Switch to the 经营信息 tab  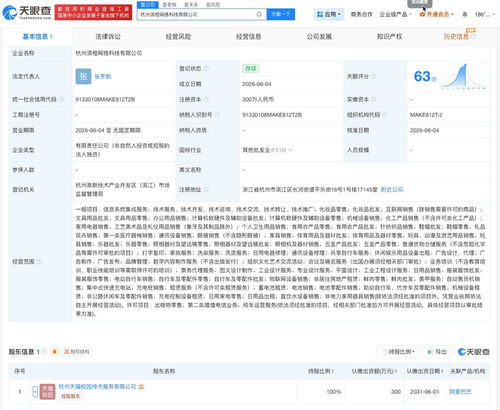(248, 37)
